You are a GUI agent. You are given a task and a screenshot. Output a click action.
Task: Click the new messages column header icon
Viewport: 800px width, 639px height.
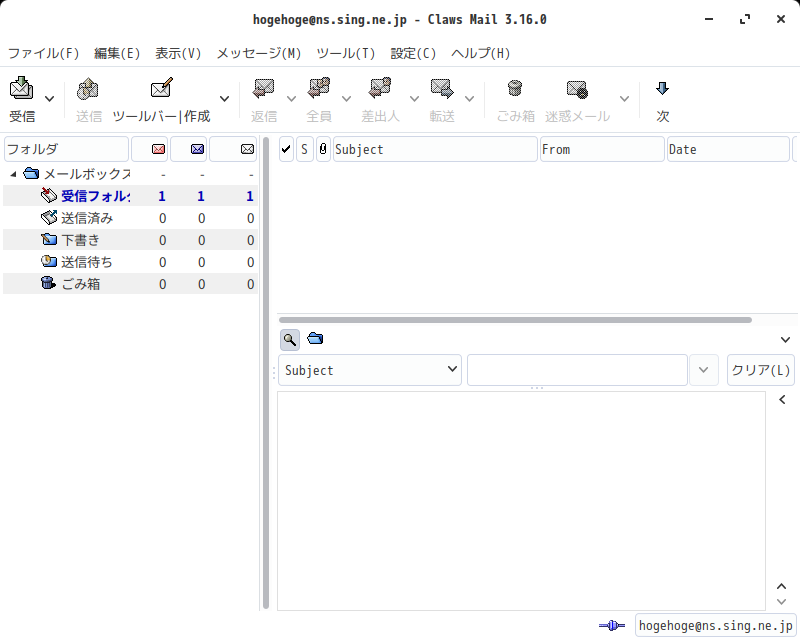coord(159,149)
